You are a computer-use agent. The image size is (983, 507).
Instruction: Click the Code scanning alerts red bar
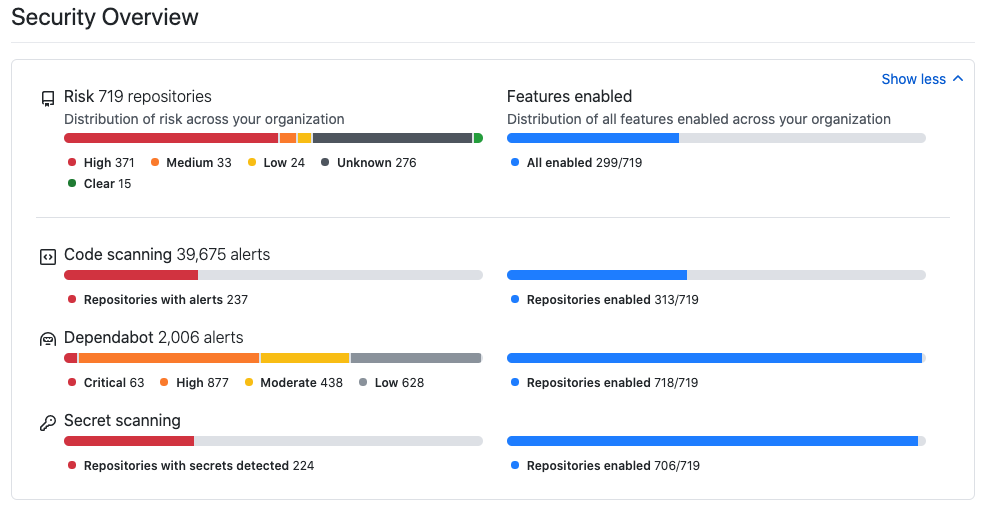point(131,275)
